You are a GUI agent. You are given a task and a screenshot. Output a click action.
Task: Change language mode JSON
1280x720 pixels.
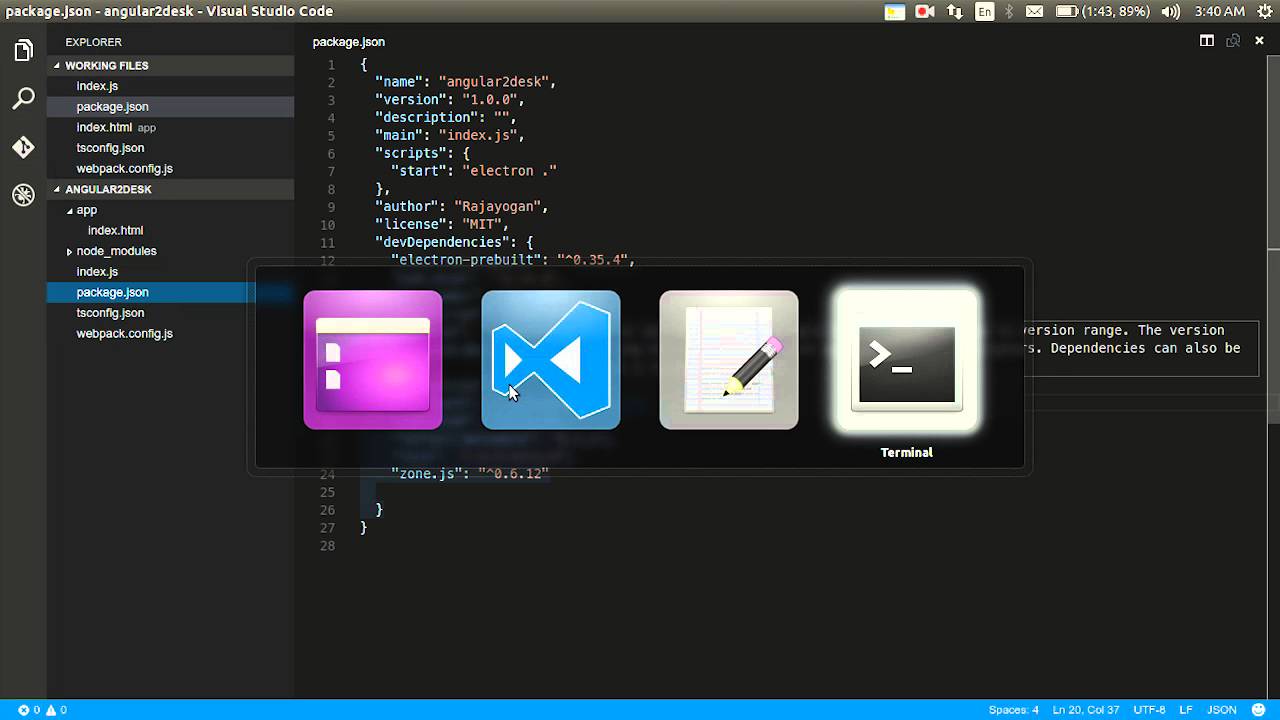(x=1221, y=710)
